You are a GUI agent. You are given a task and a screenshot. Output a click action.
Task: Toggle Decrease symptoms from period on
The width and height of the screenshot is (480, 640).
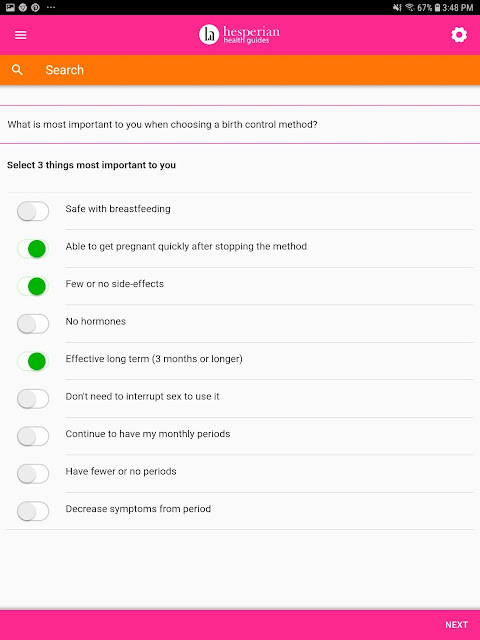click(x=33, y=511)
